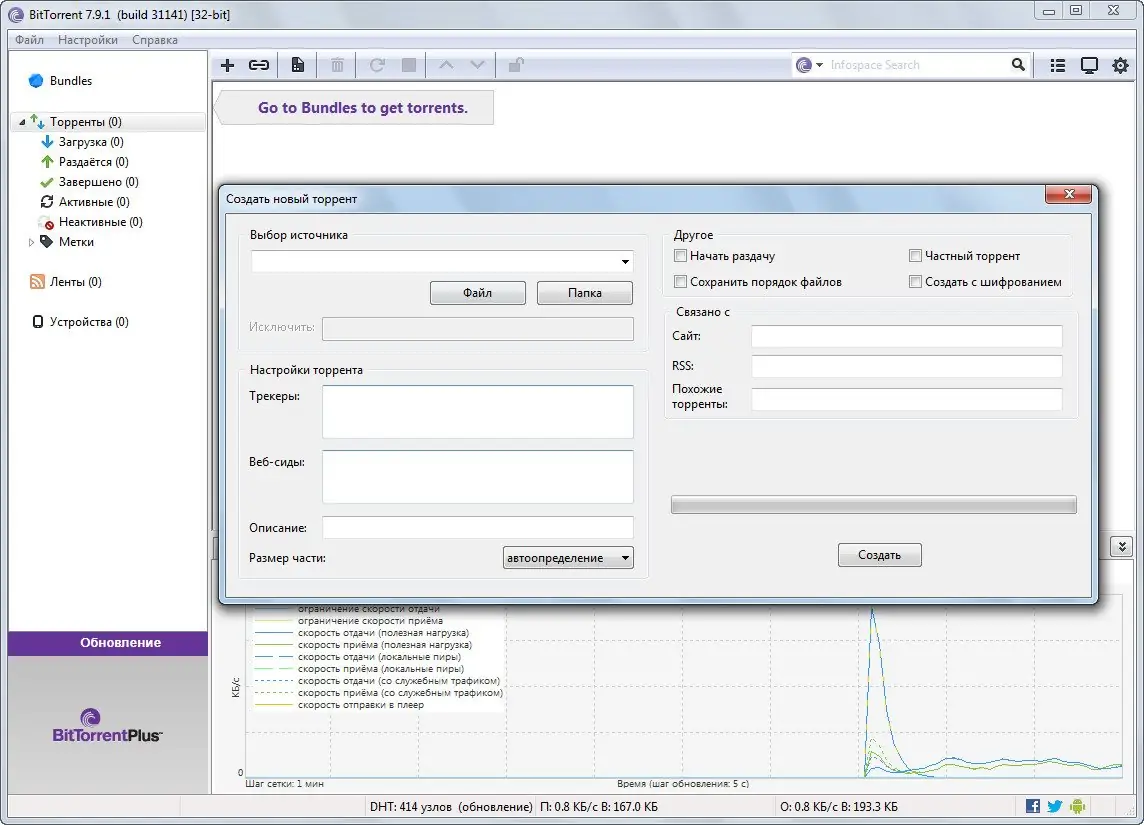Click the Move Up Queue arrow

coord(446,66)
